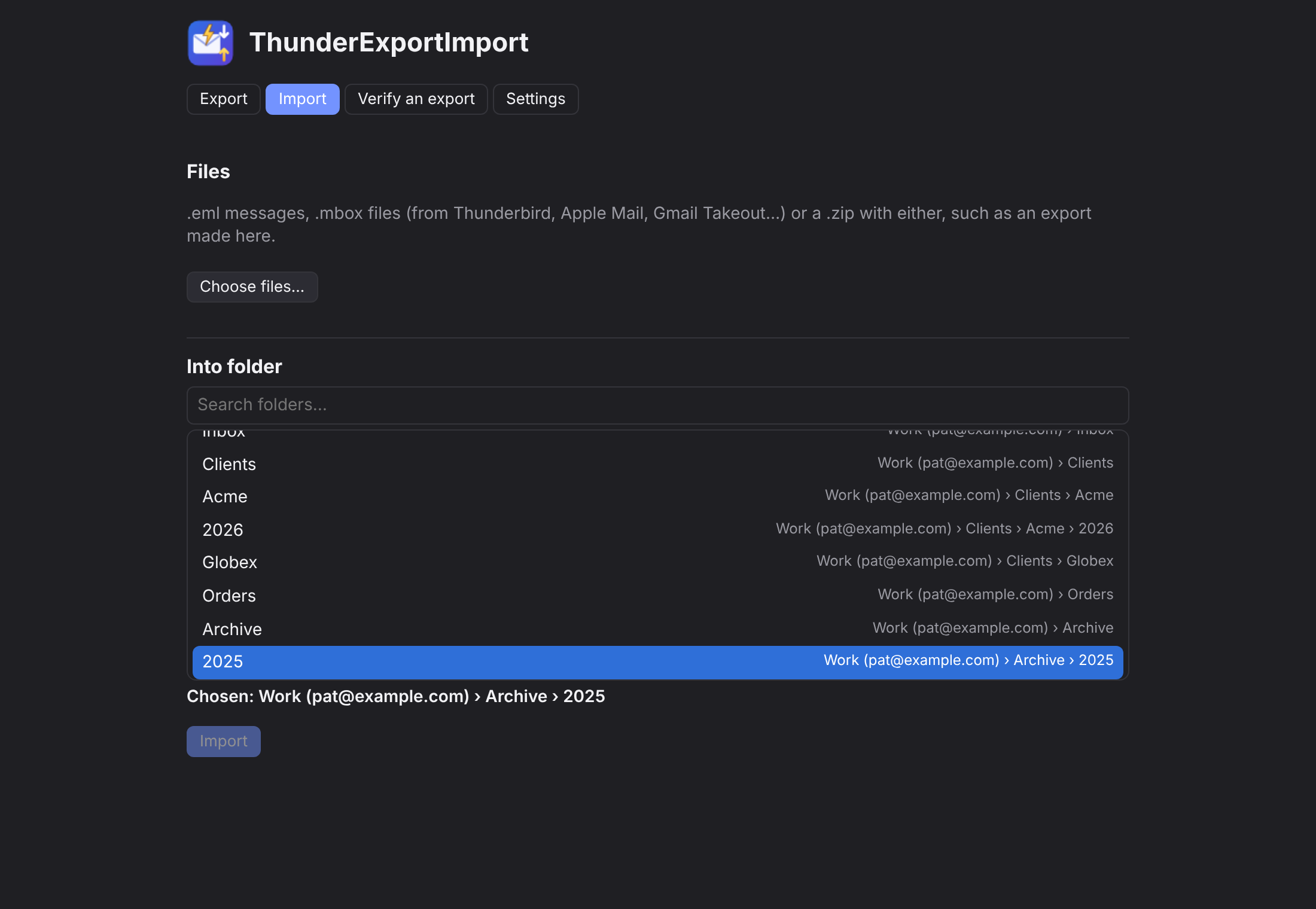Select the Import tab
Screen dimensions: 1316x909
(303, 99)
